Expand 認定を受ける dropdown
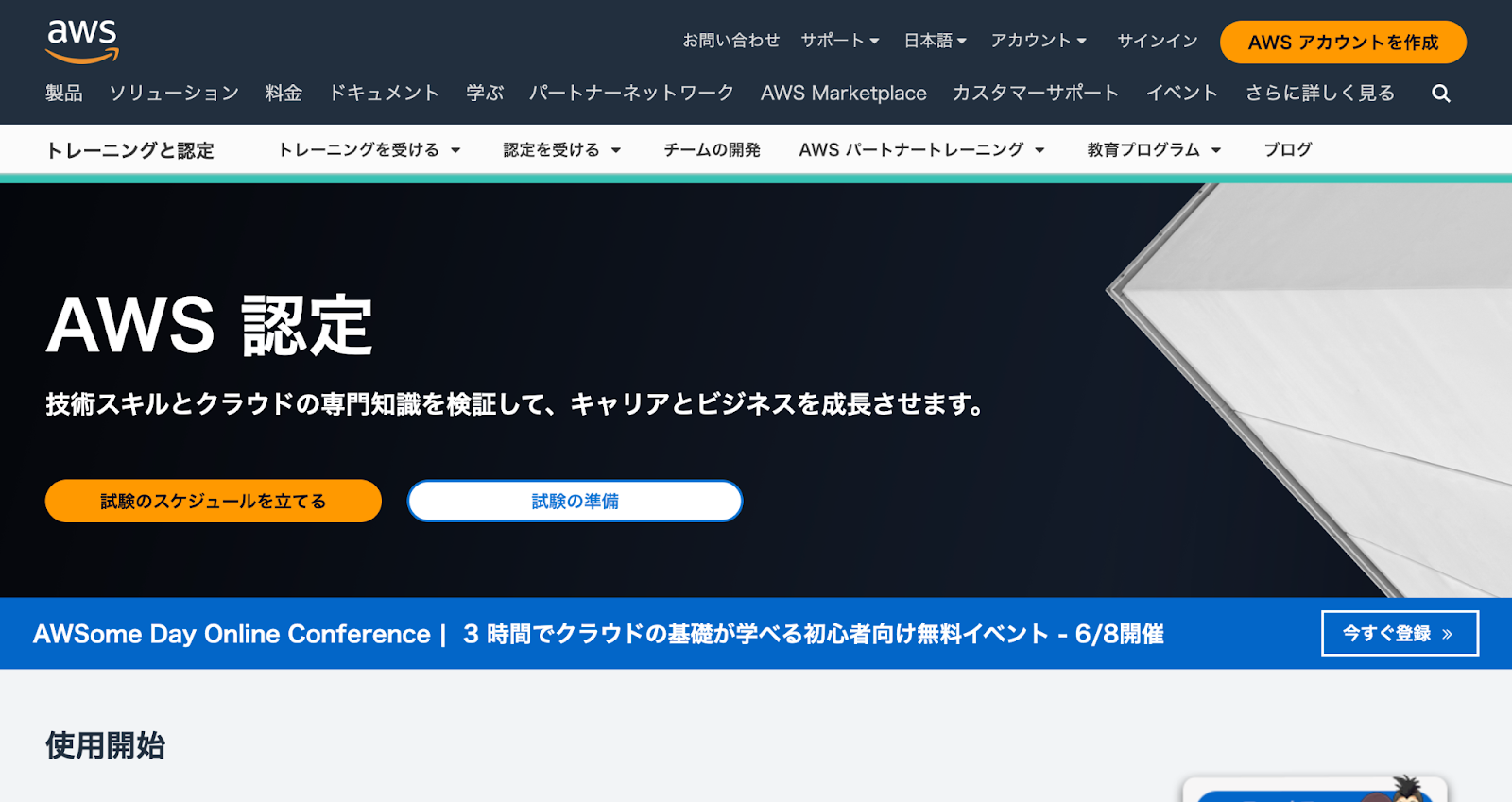Viewport: 1512px width, 802px height. point(561,149)
